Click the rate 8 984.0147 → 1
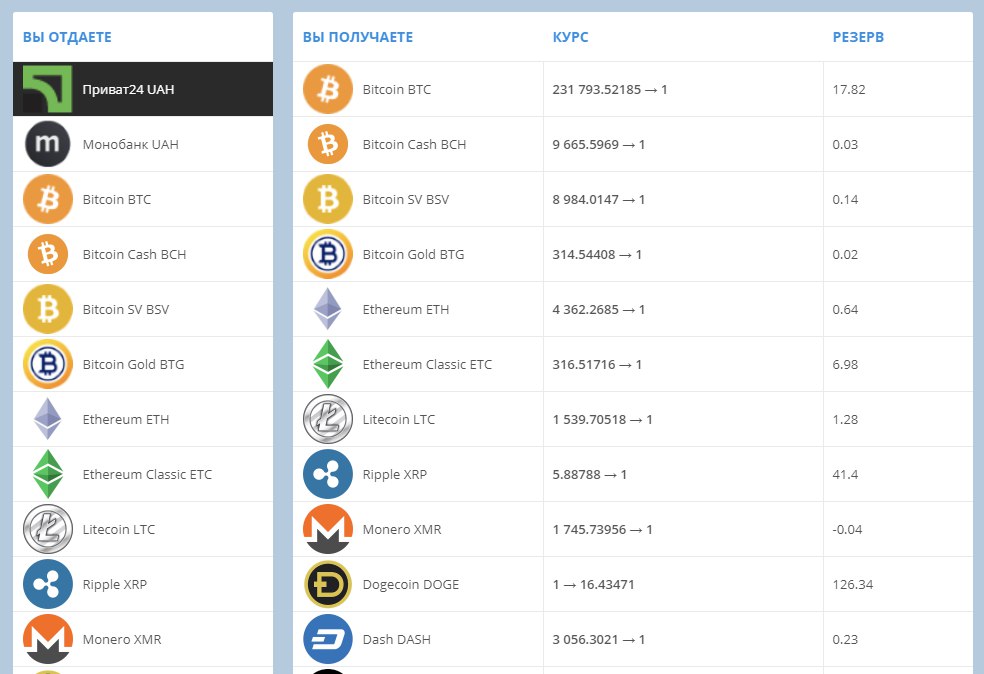Viewport: 984px width, 674px height. click(x=599, y=200)
